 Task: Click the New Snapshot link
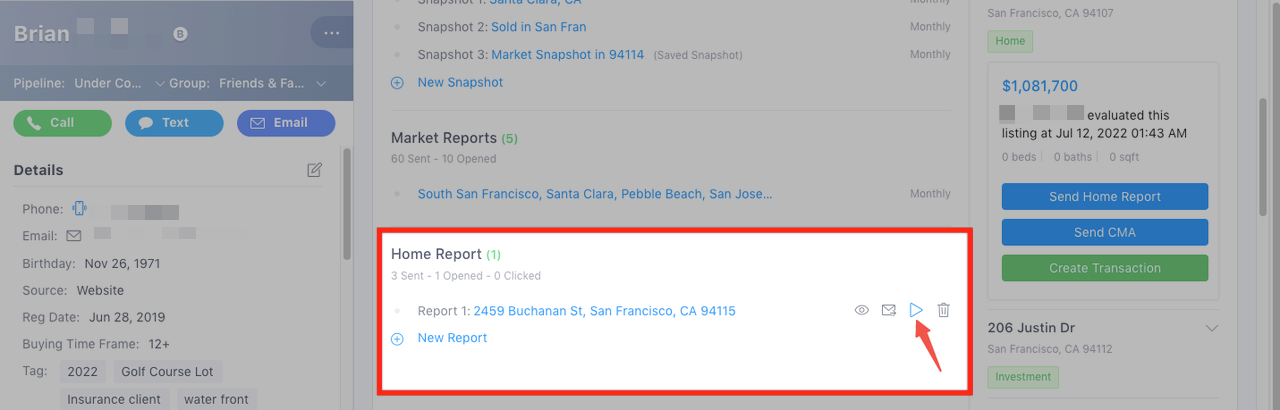461,82
